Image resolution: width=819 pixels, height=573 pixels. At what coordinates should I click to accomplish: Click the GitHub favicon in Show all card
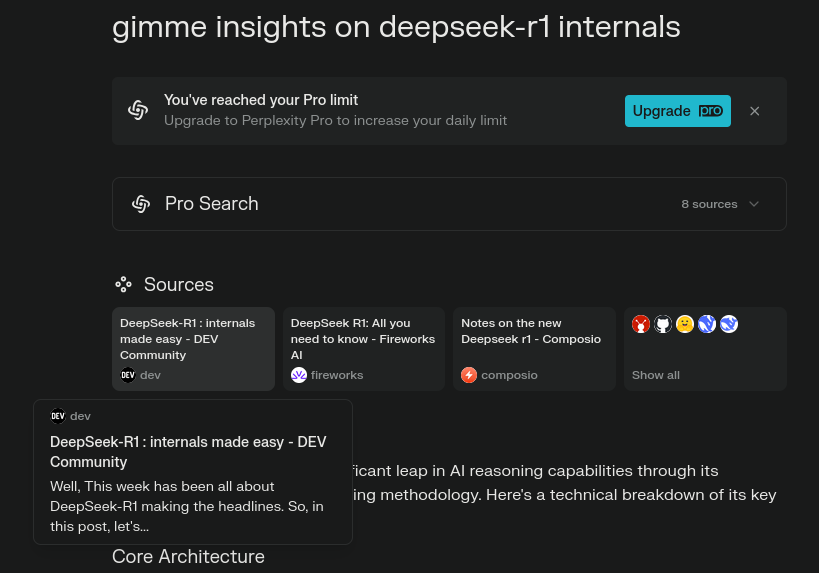pyautogui.click(x=663, y=324)
